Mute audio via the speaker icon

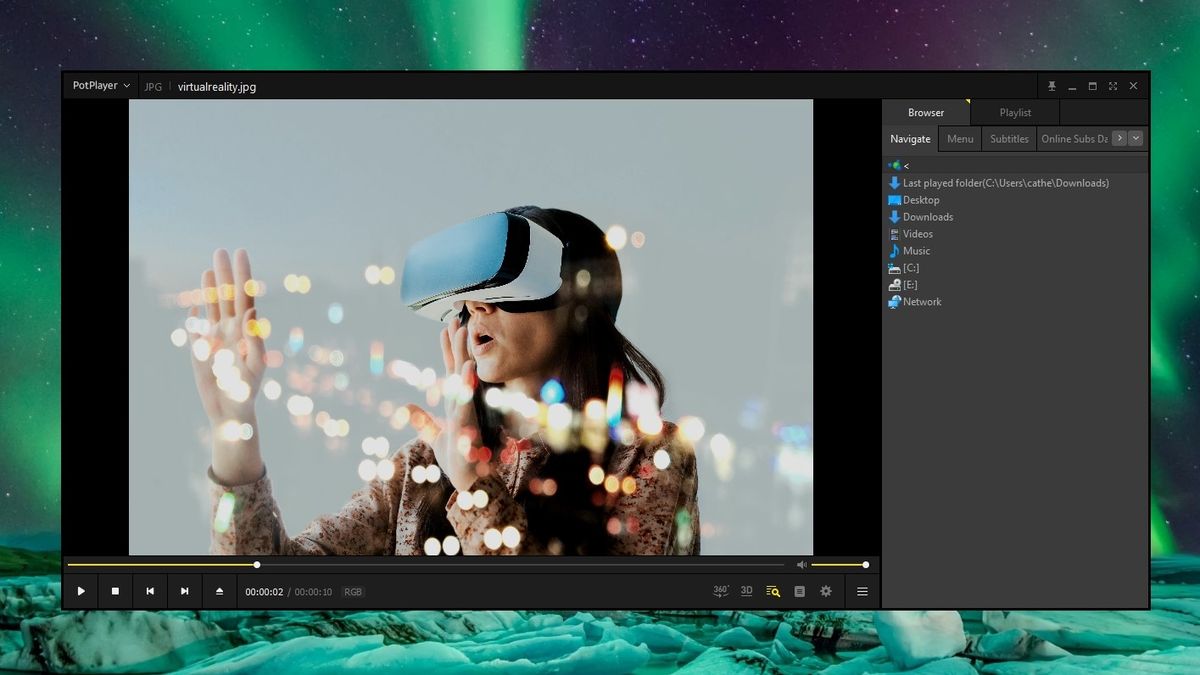(x=802, y=564)
